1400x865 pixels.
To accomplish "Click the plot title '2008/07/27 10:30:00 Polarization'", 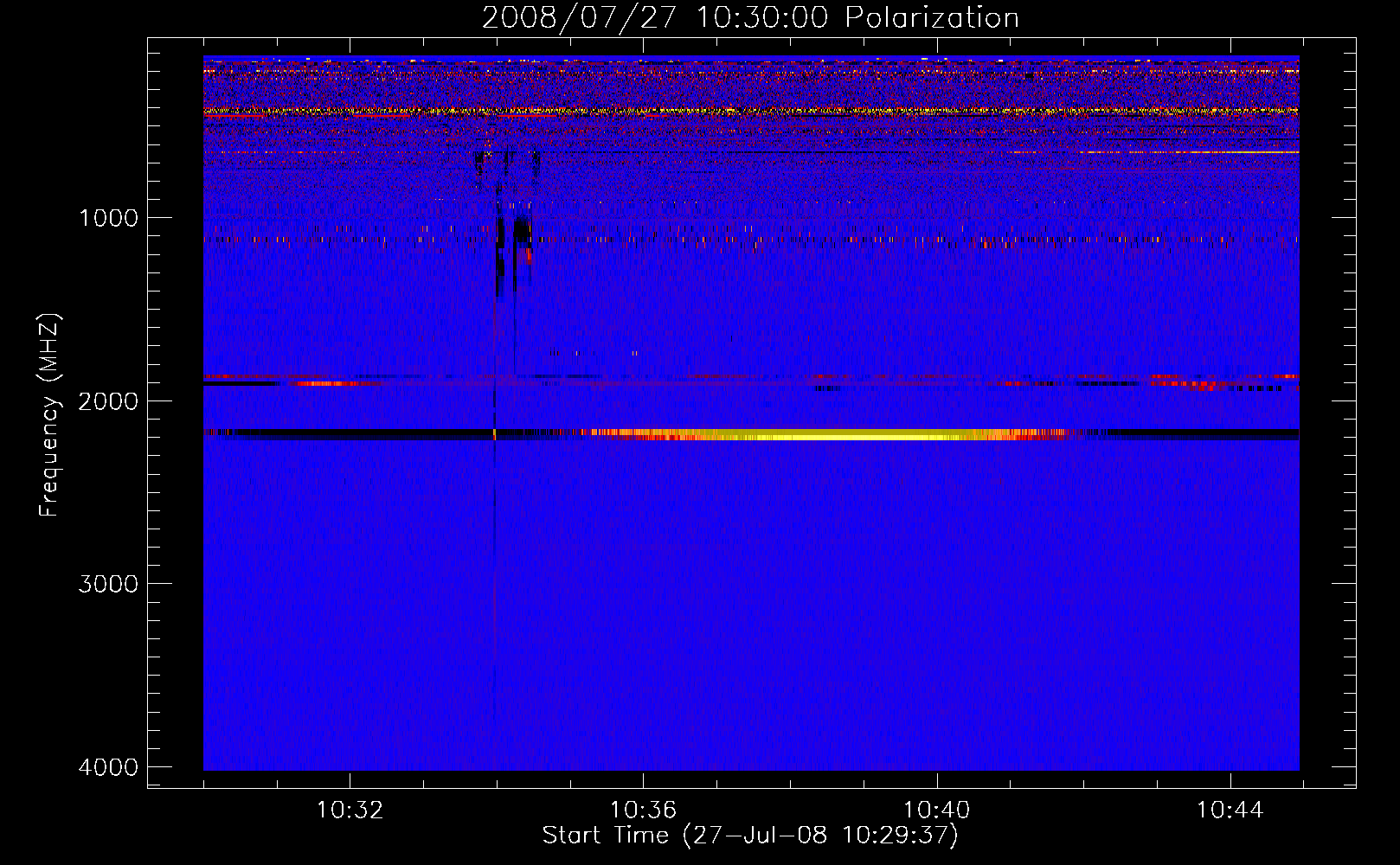I will (750, 17).
